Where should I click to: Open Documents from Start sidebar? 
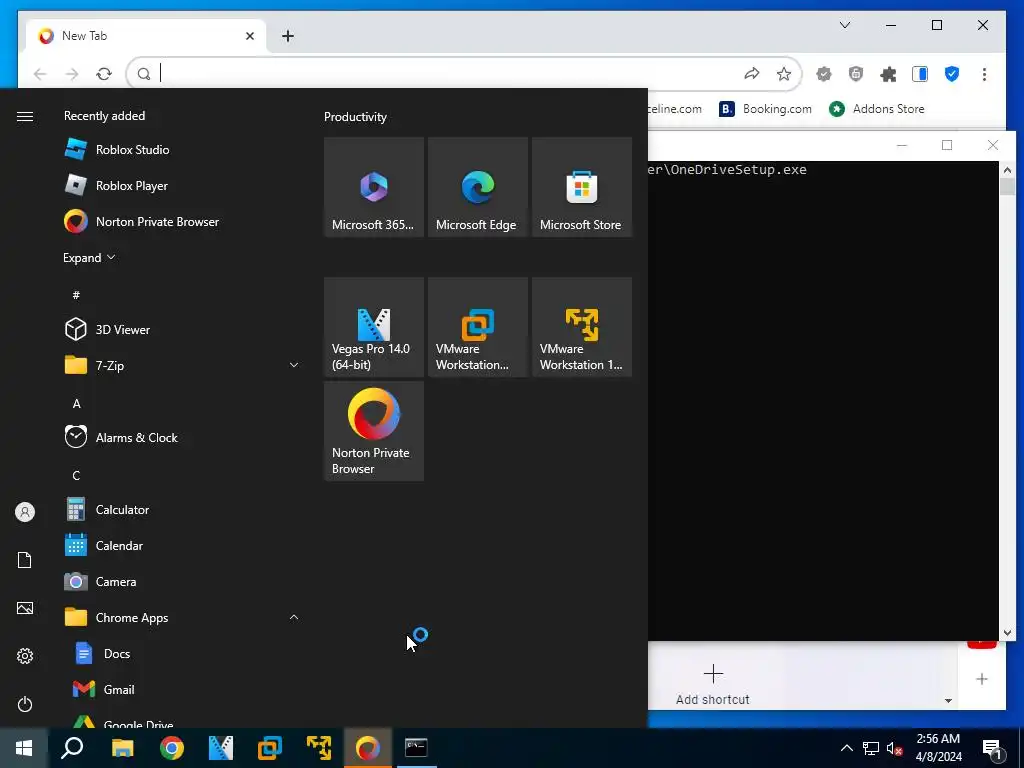(25, 560)
